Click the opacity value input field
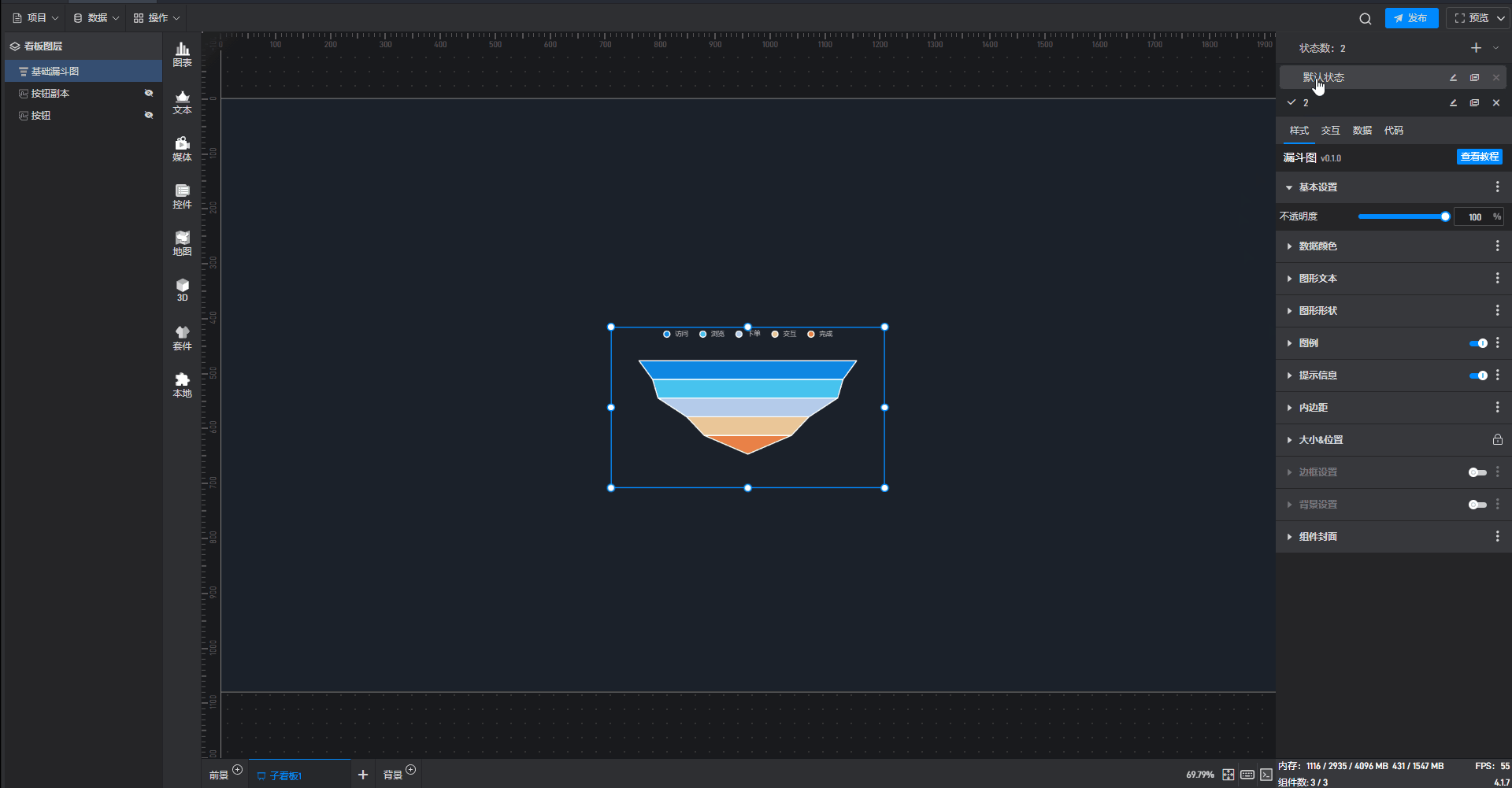Screen dimensions: 1512x788 (x=1474, y=217)
